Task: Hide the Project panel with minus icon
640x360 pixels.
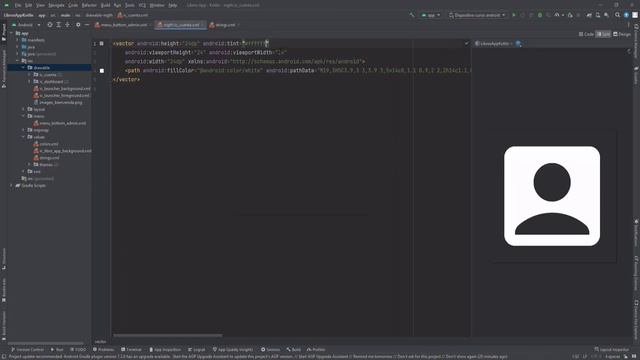Action: [87, 25]
